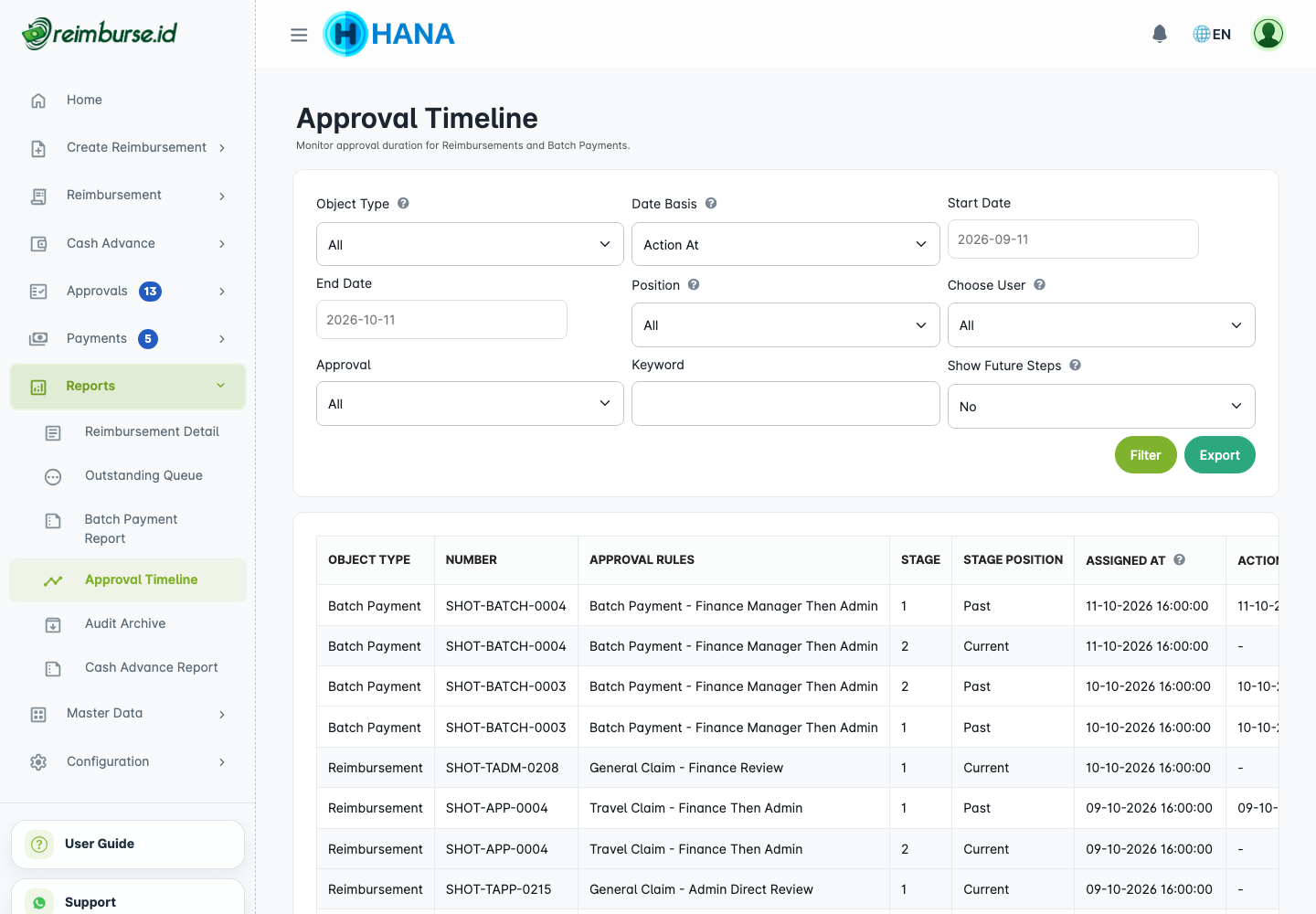Show the Date Basis help icon
Image resolution: width=1316 pixels, height=914 pixels.
click(x=711, y=203)
